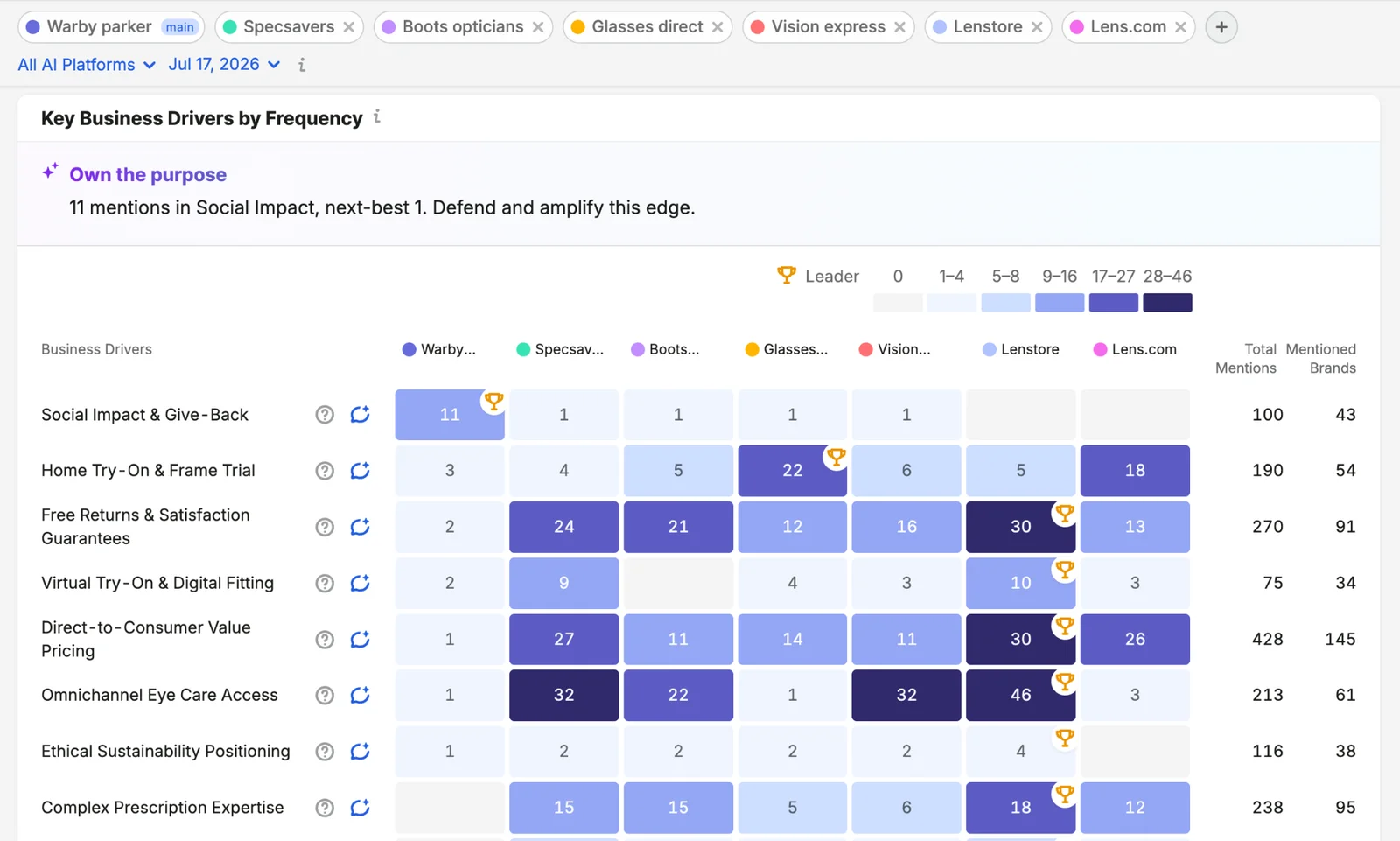Click the 9–16 legend color swatch

tap(1060, 303)
